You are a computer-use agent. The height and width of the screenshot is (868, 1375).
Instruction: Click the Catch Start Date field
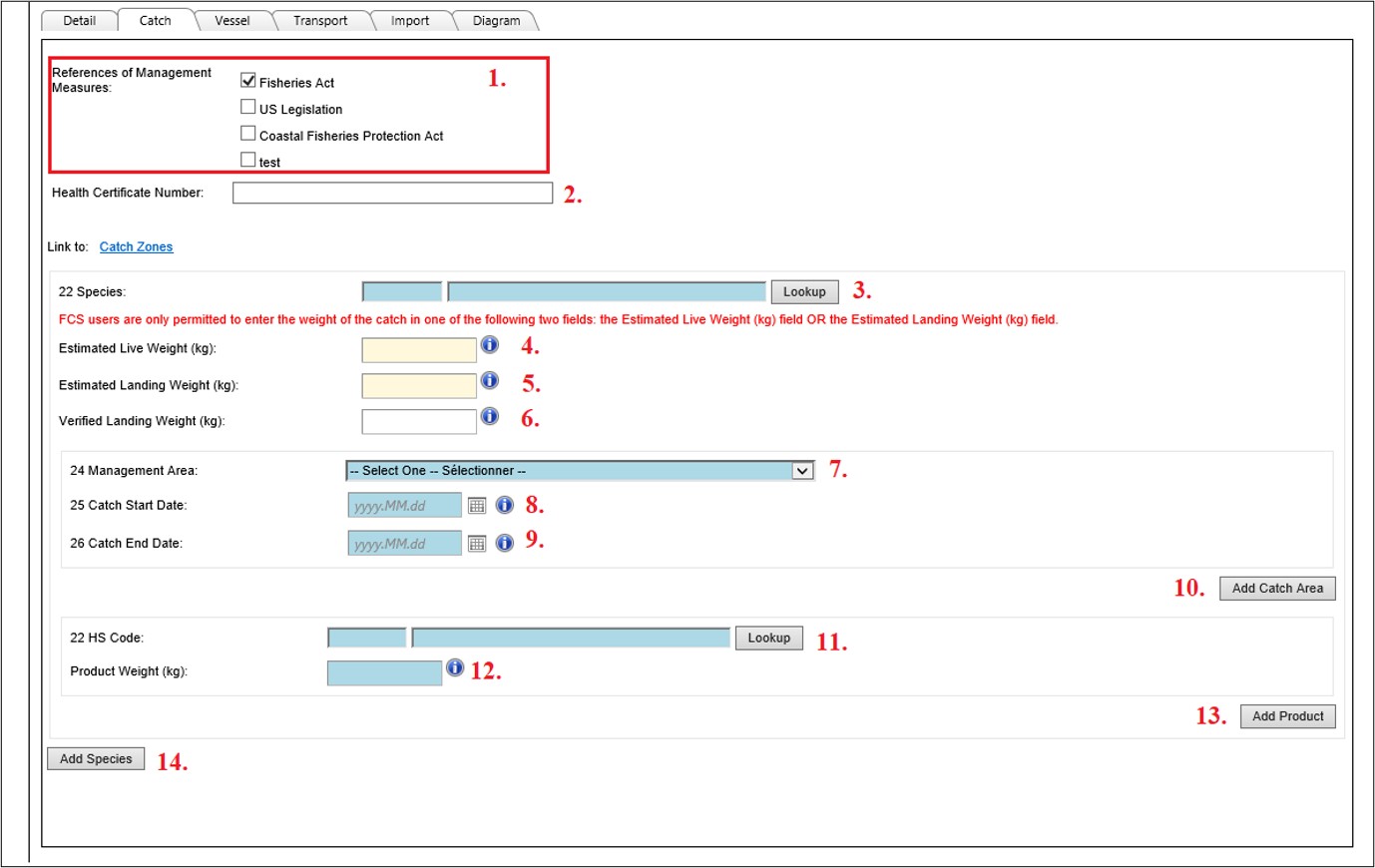(x=405, y=506)
